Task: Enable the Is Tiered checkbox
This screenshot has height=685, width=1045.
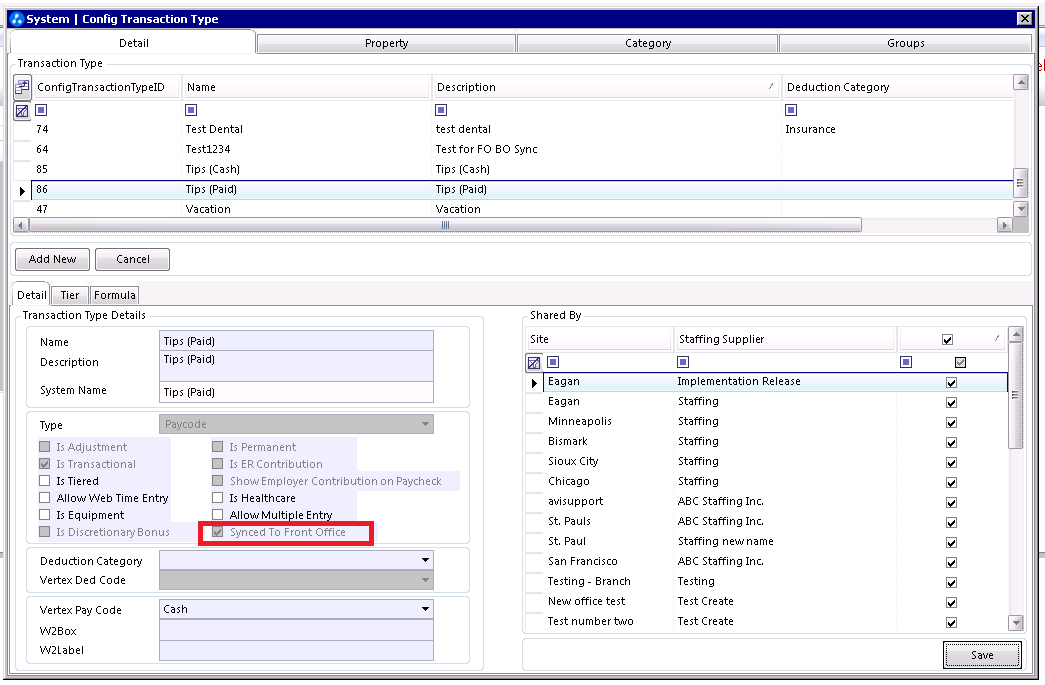Action: point(45,481)
